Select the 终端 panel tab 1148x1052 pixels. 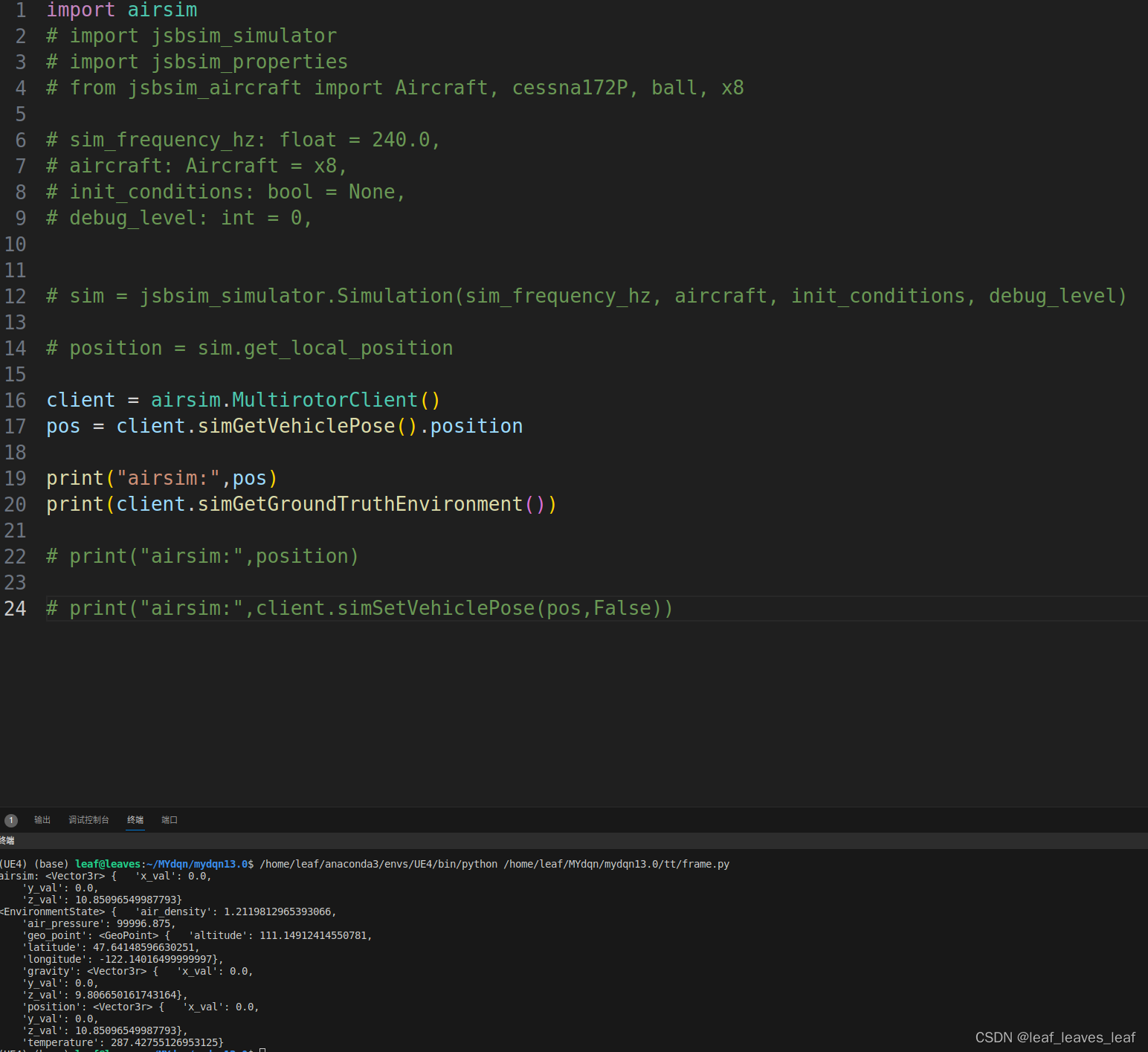tap(135, 820)
